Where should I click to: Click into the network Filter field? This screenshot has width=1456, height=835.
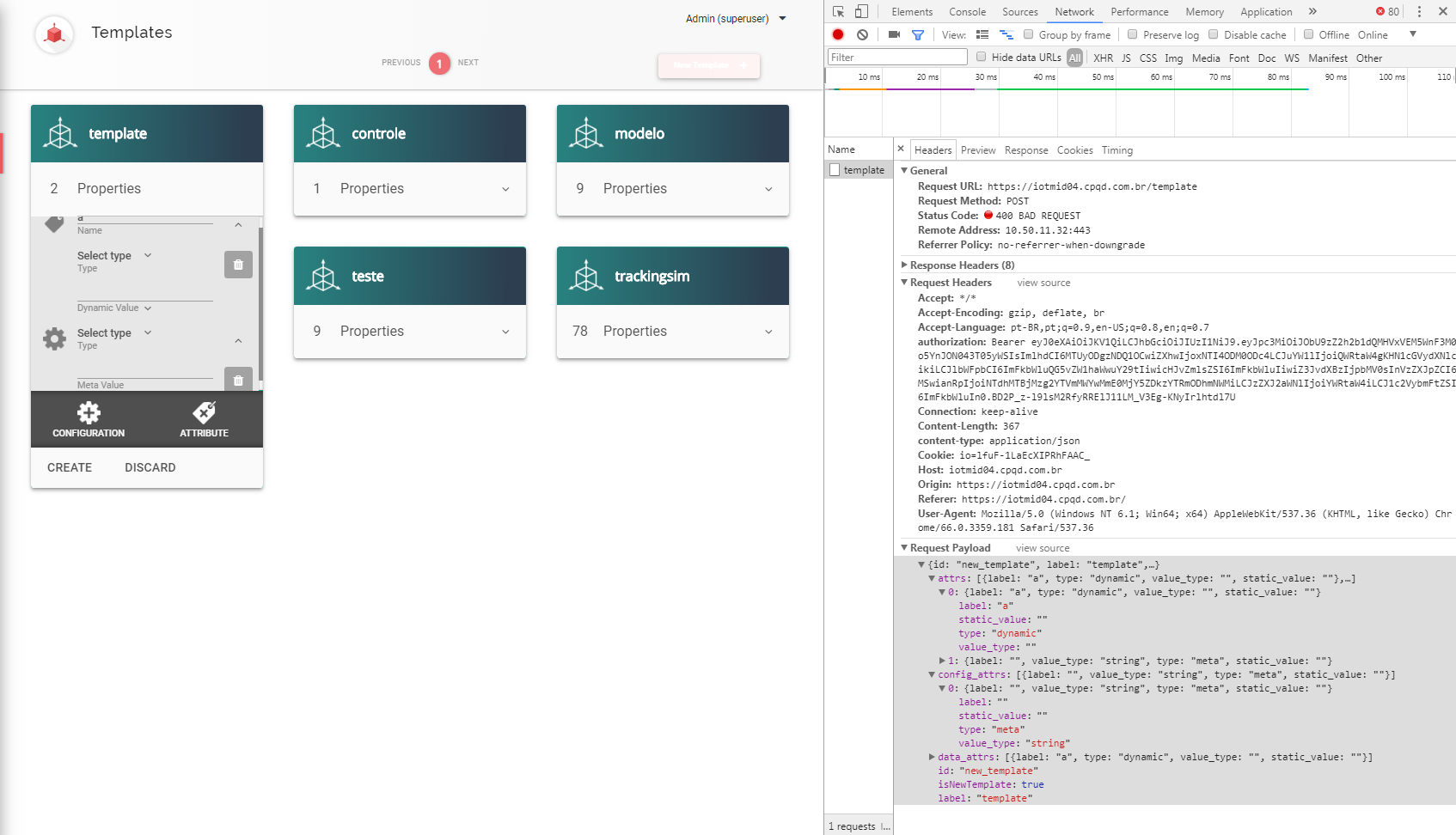click(x=897, y=58)
